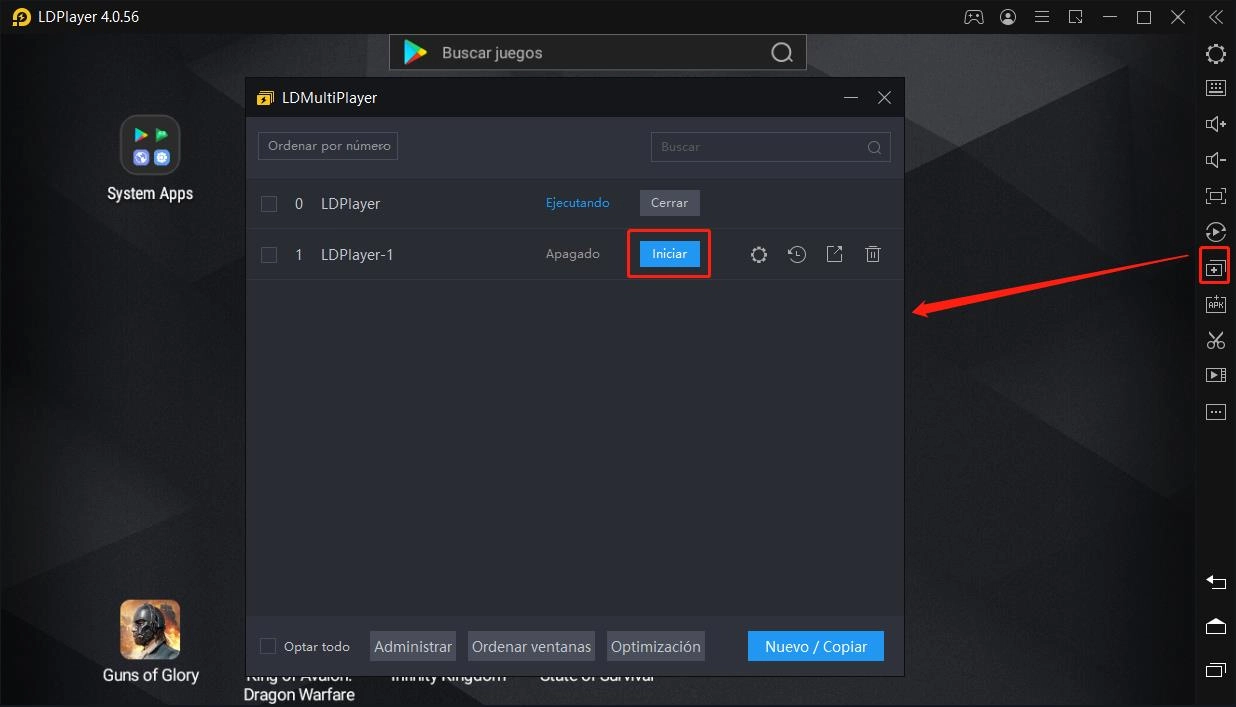
Task: Raise the volume with the sidebar speaker plus icon
Action: (1216, 124)
